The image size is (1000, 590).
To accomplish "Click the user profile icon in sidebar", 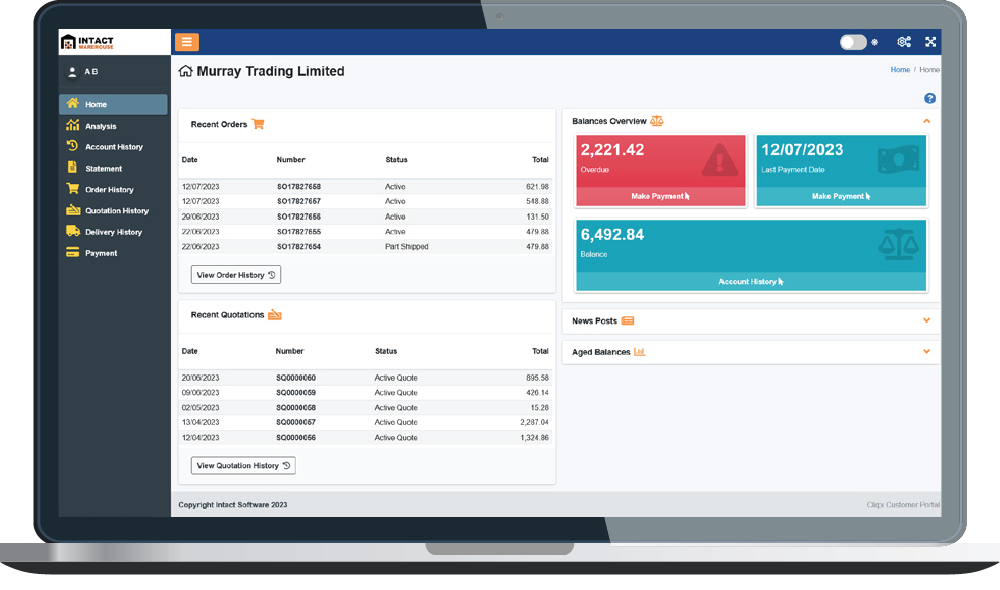I will tap(72, 72).
